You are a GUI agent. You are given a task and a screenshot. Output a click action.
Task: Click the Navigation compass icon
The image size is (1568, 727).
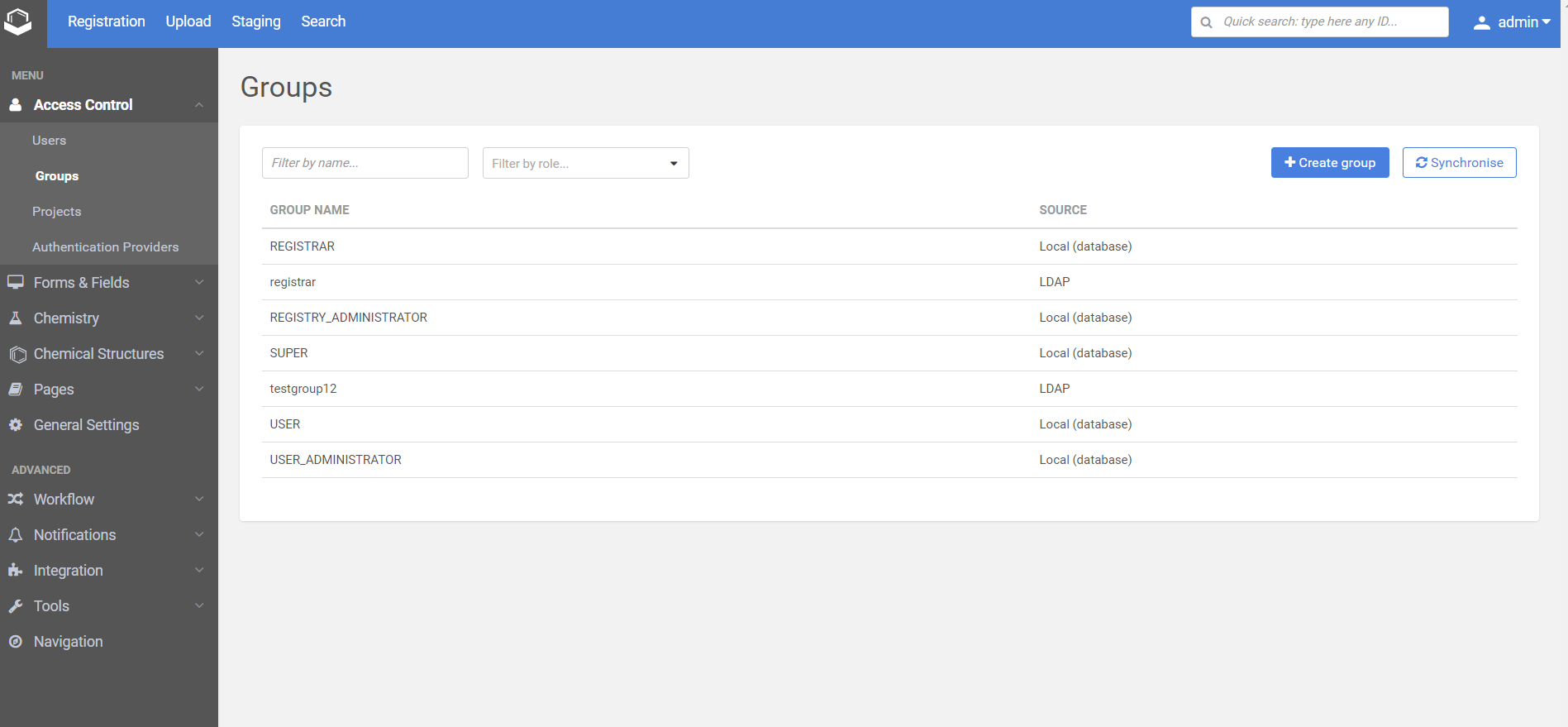coord(15,642)
